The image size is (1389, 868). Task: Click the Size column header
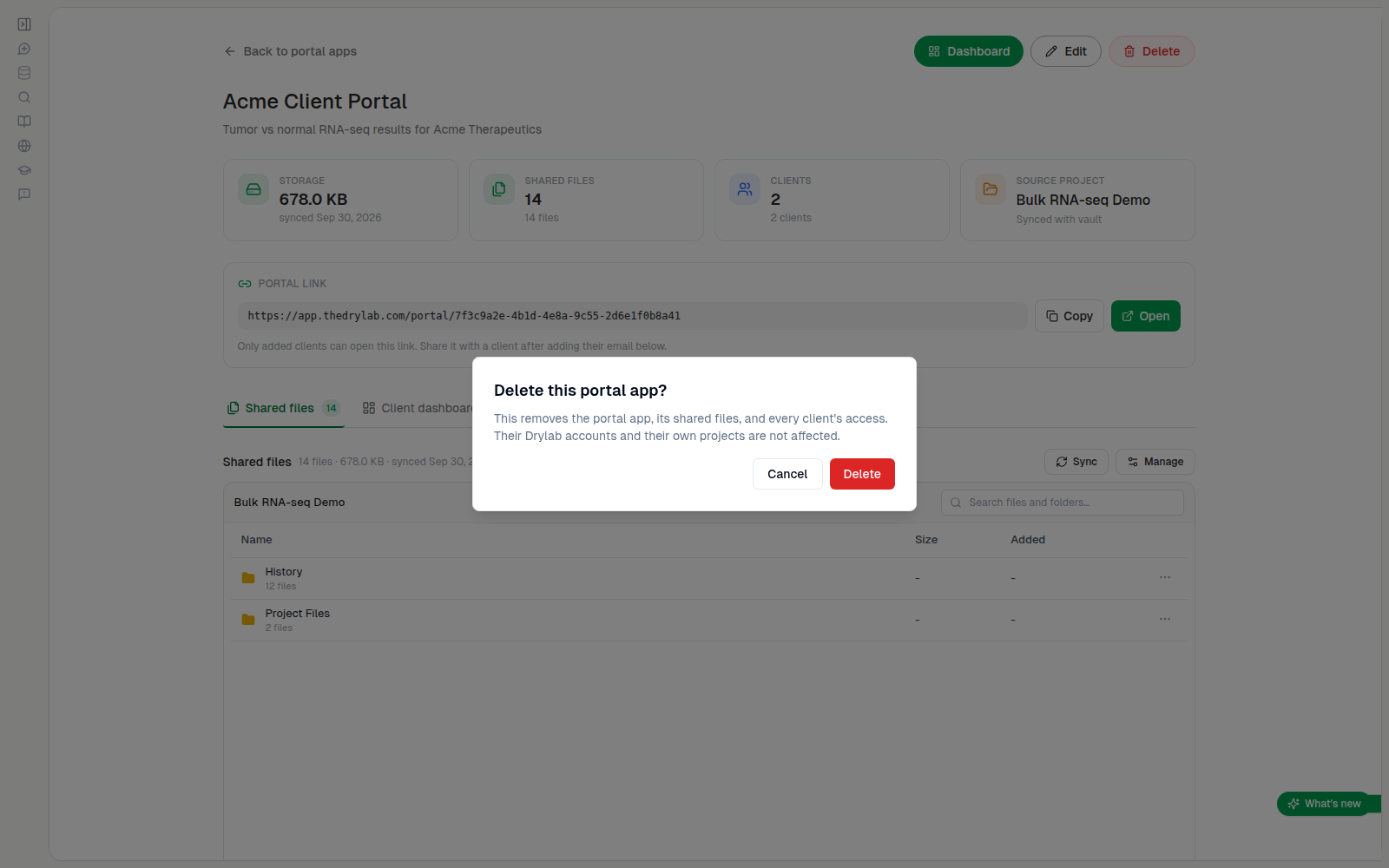[x=926, y=540]
